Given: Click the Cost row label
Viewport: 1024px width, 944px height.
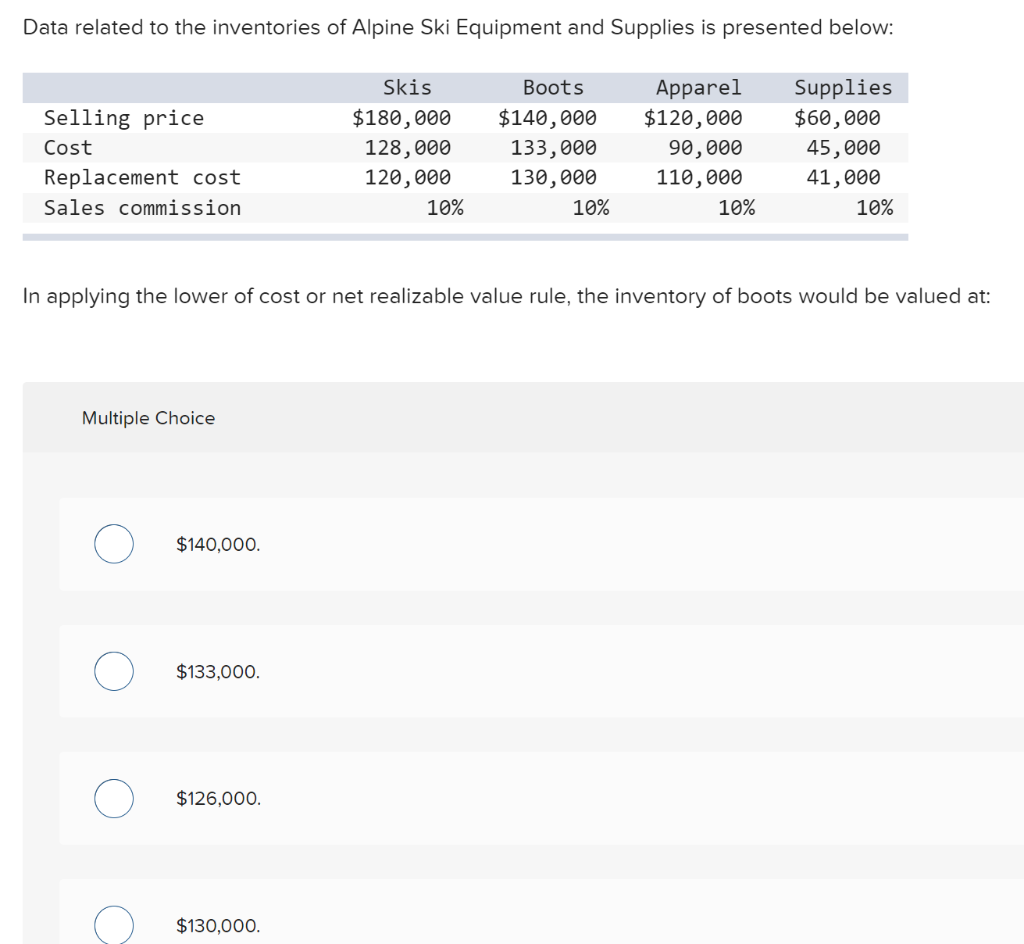Looking at the screenshot, I should coord(67,147).
